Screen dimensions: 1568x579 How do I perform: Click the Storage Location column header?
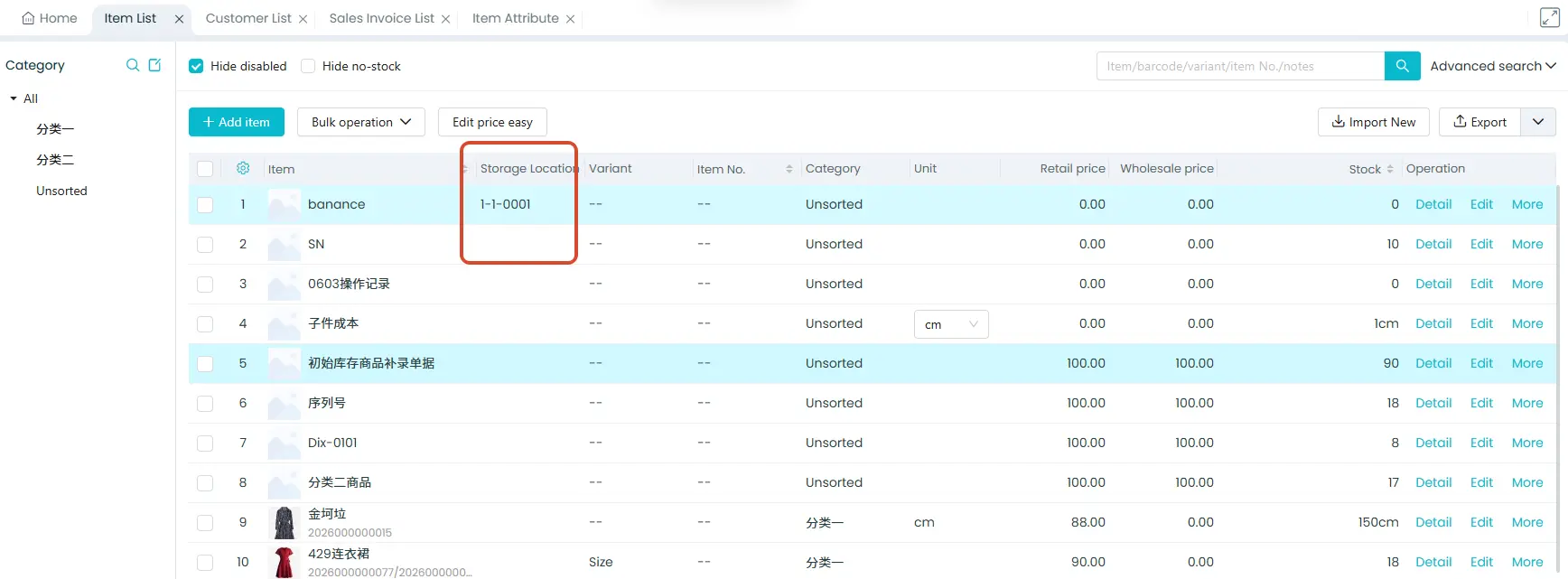tap(528, 168)
